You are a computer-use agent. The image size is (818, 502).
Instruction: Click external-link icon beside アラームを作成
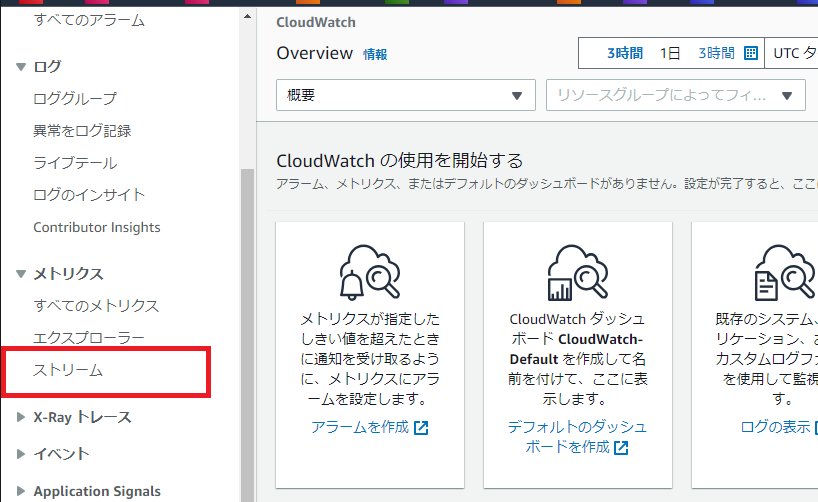pyautogui.click(x=421, y=428)
